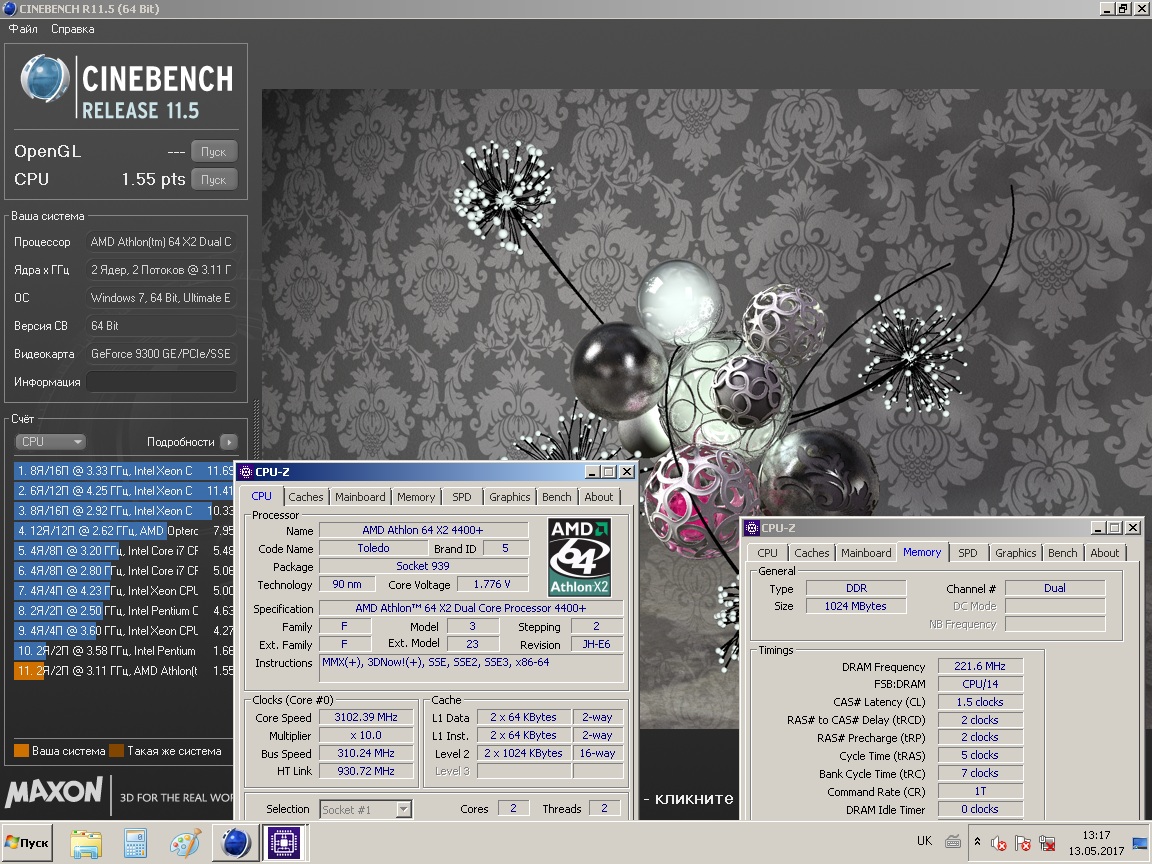Image resolution: width=1152 pixels, height=864 pixels.
Task: Click the brown Такая же система legend swatch
Action: (116, 751)
